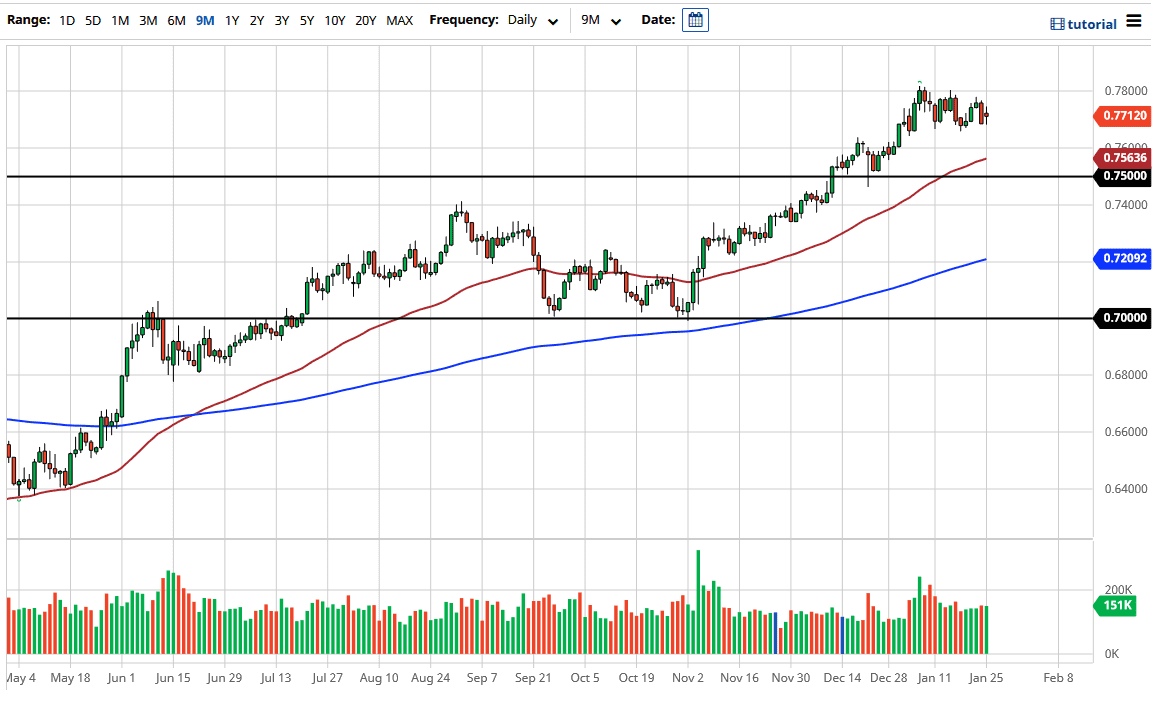This screenshot has height=701, width=1155.
Task: Switch chart to 1M range
Action: click(120, 19)
